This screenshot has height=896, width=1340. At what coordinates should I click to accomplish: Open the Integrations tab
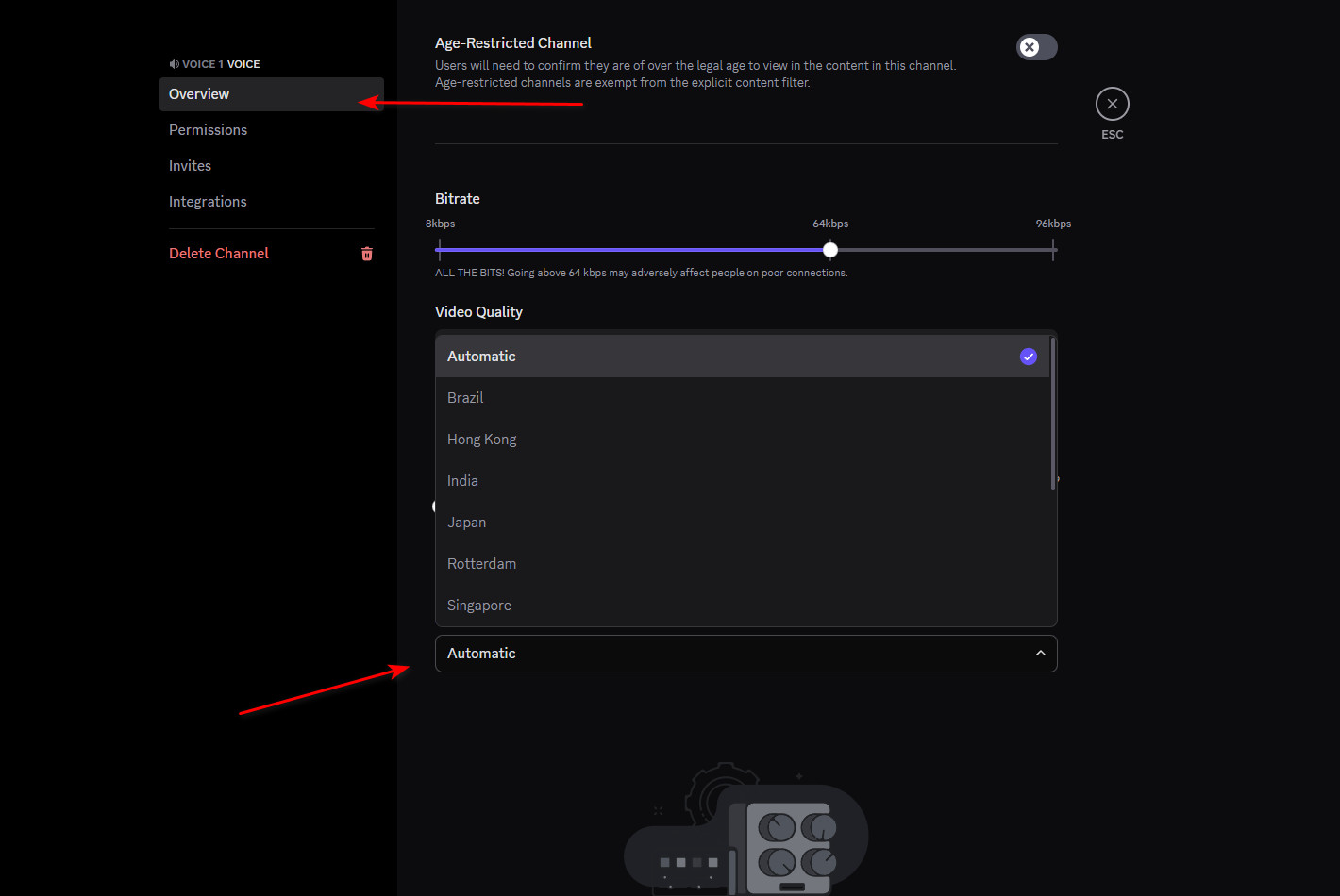click(x=208, y=202)
